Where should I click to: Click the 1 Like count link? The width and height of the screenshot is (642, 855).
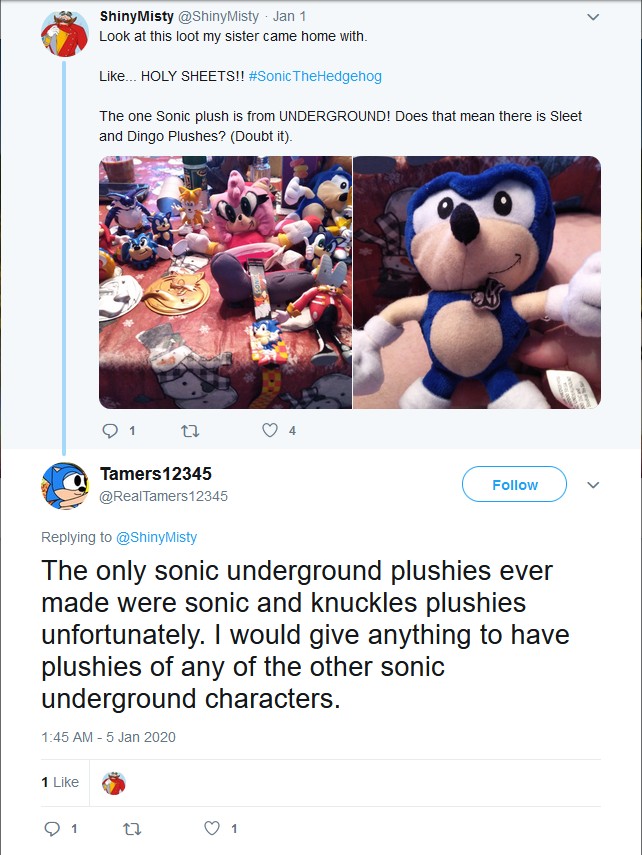click(60, 782)
